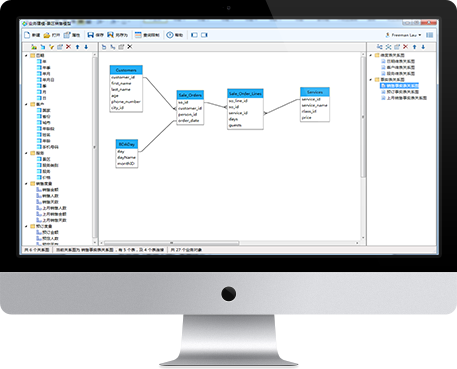This screenshot has height=369, width=457.
Task: Click the blue up arrow in left panel toolbar
Action: pos(77,47)
